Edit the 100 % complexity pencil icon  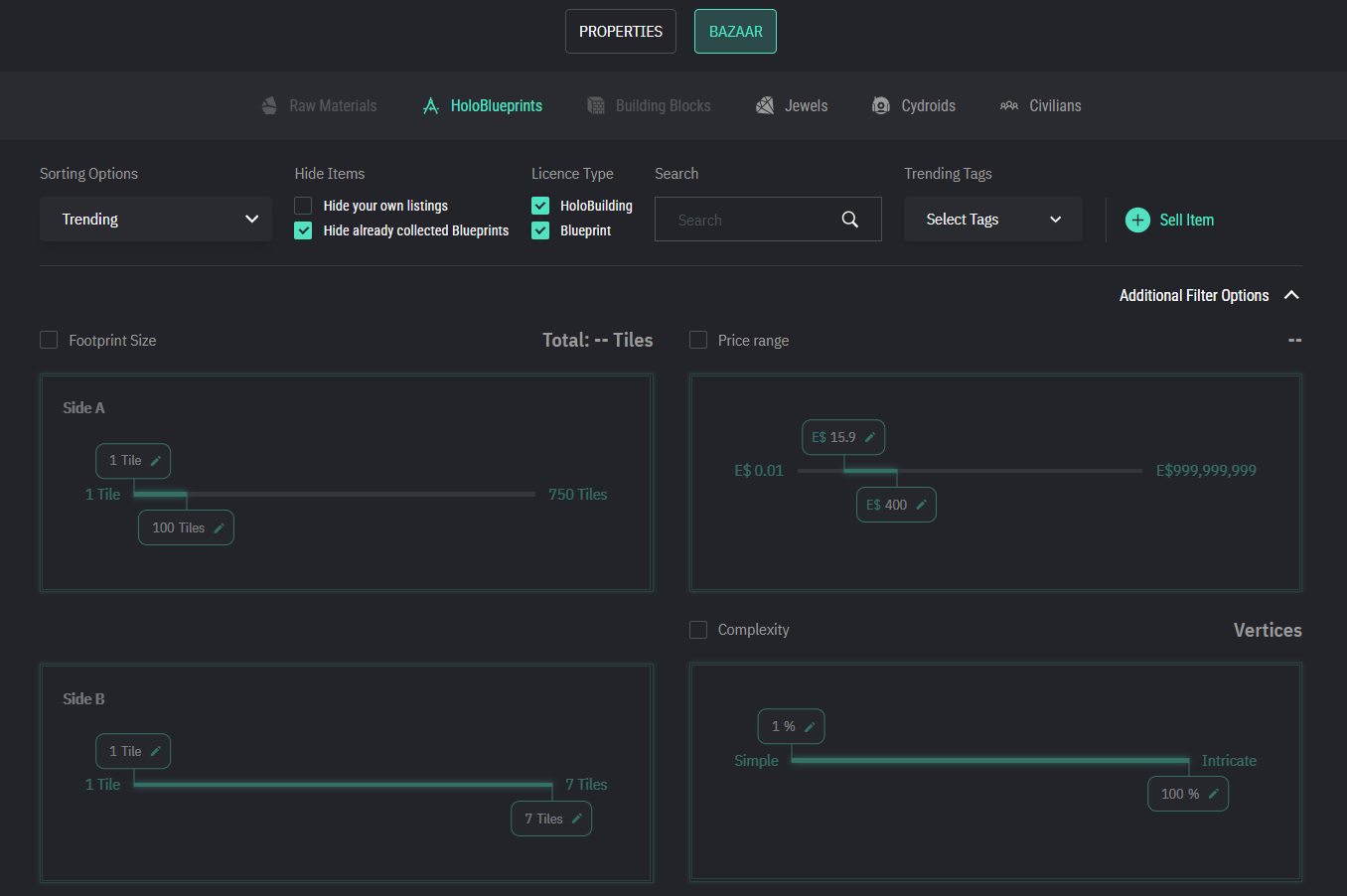click(x=1214, y=794)
